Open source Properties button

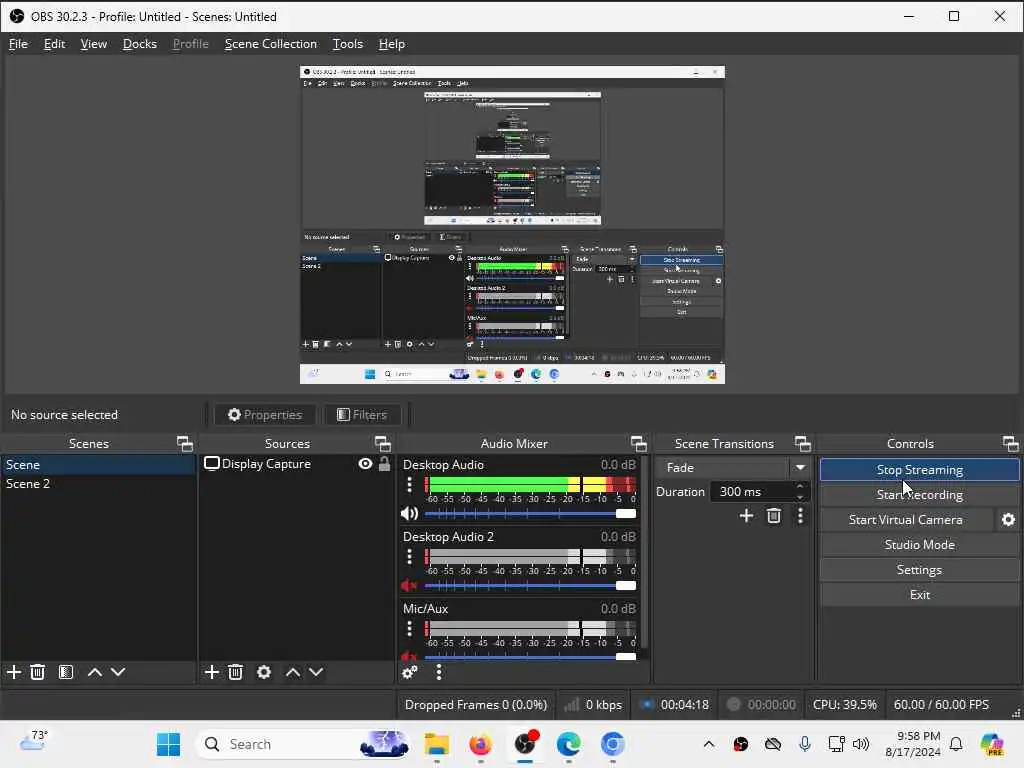click(x=264, y=415)
